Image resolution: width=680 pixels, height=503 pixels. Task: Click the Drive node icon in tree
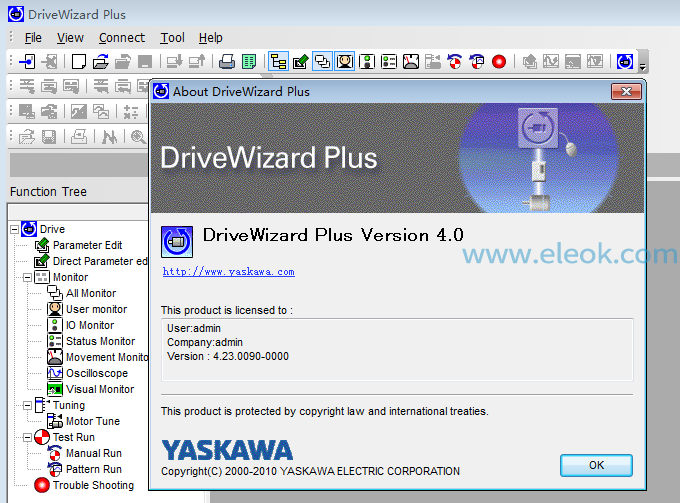click(x=29, y=229)
